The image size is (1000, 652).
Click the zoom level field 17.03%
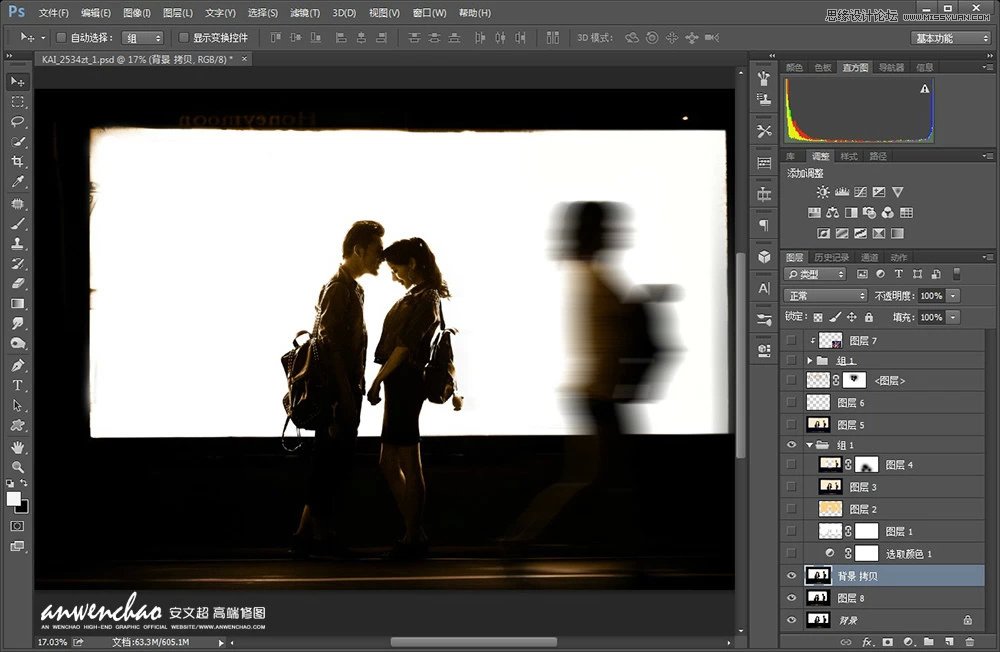click(x=52, y=642)
